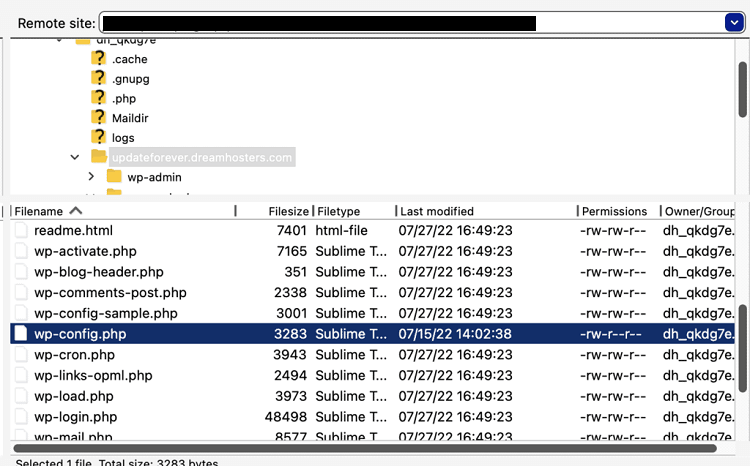Sort by Last modified column header

436,211
